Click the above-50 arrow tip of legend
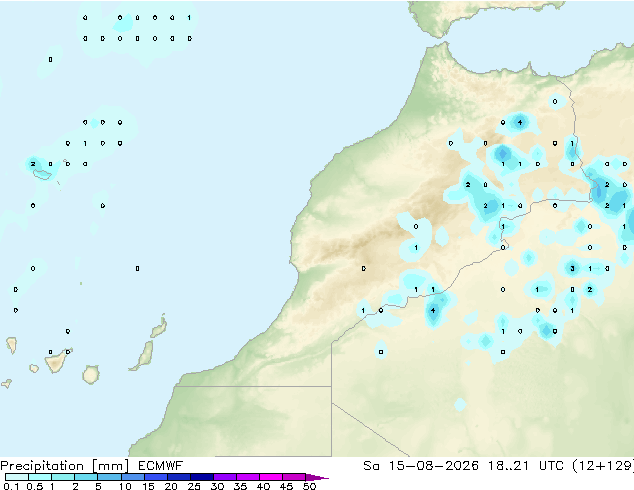Screen dimensions: 634x490 317,477
